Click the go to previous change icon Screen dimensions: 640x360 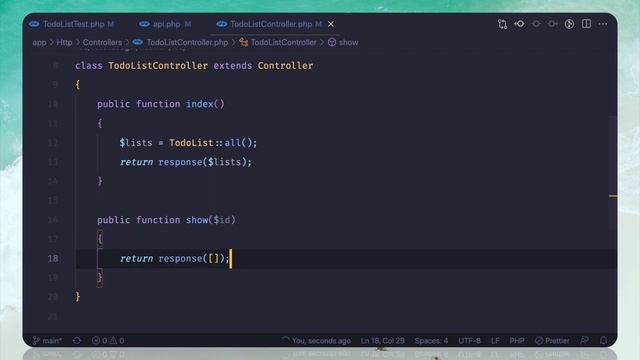520,24
